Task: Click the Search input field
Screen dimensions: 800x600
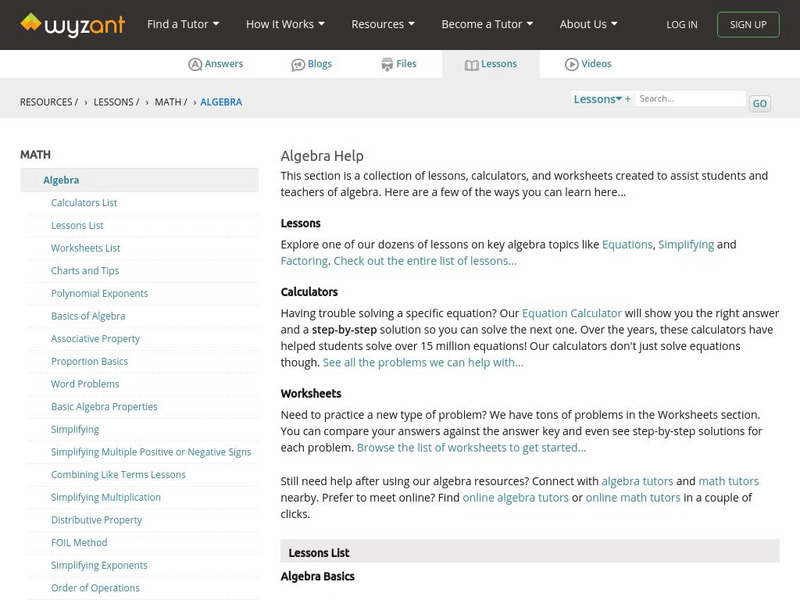Action: pos(691,99)
